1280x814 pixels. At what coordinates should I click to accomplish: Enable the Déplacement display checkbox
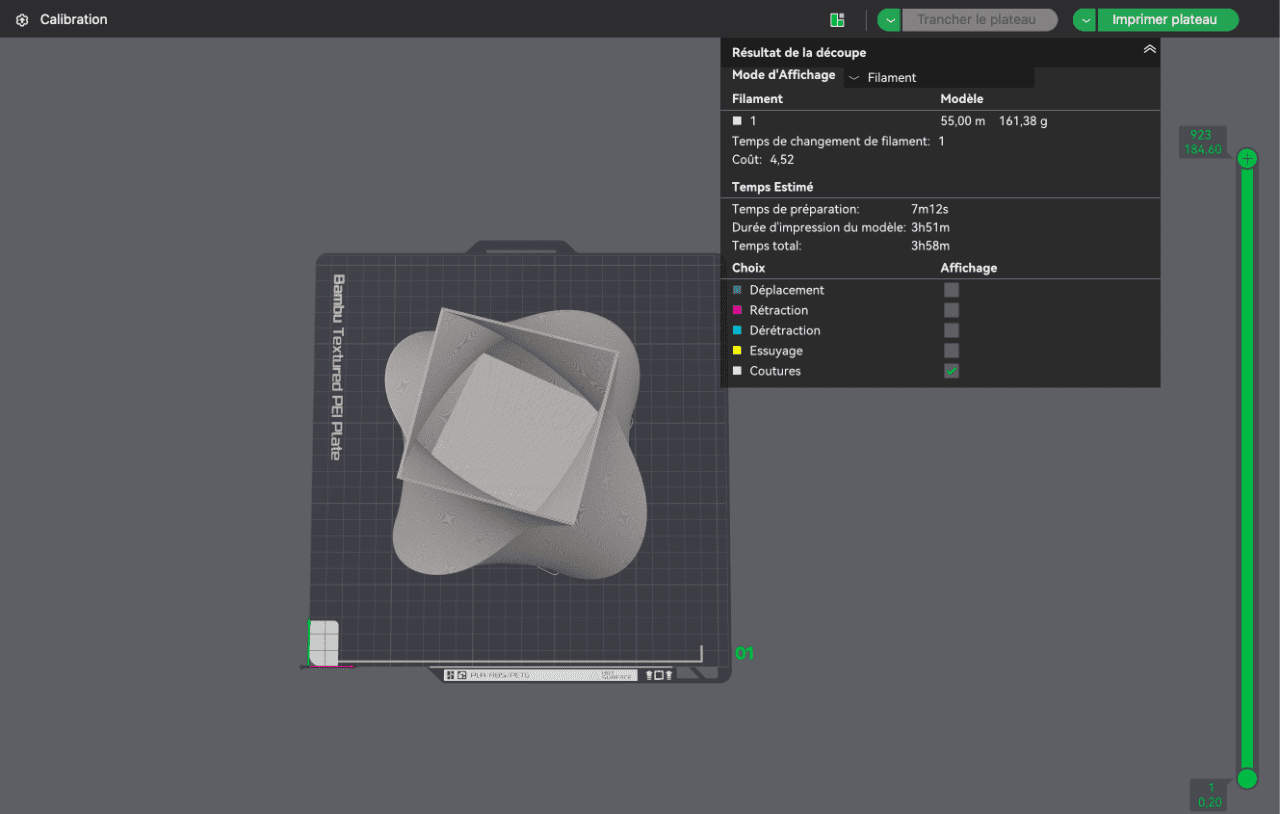click(951, 290)
